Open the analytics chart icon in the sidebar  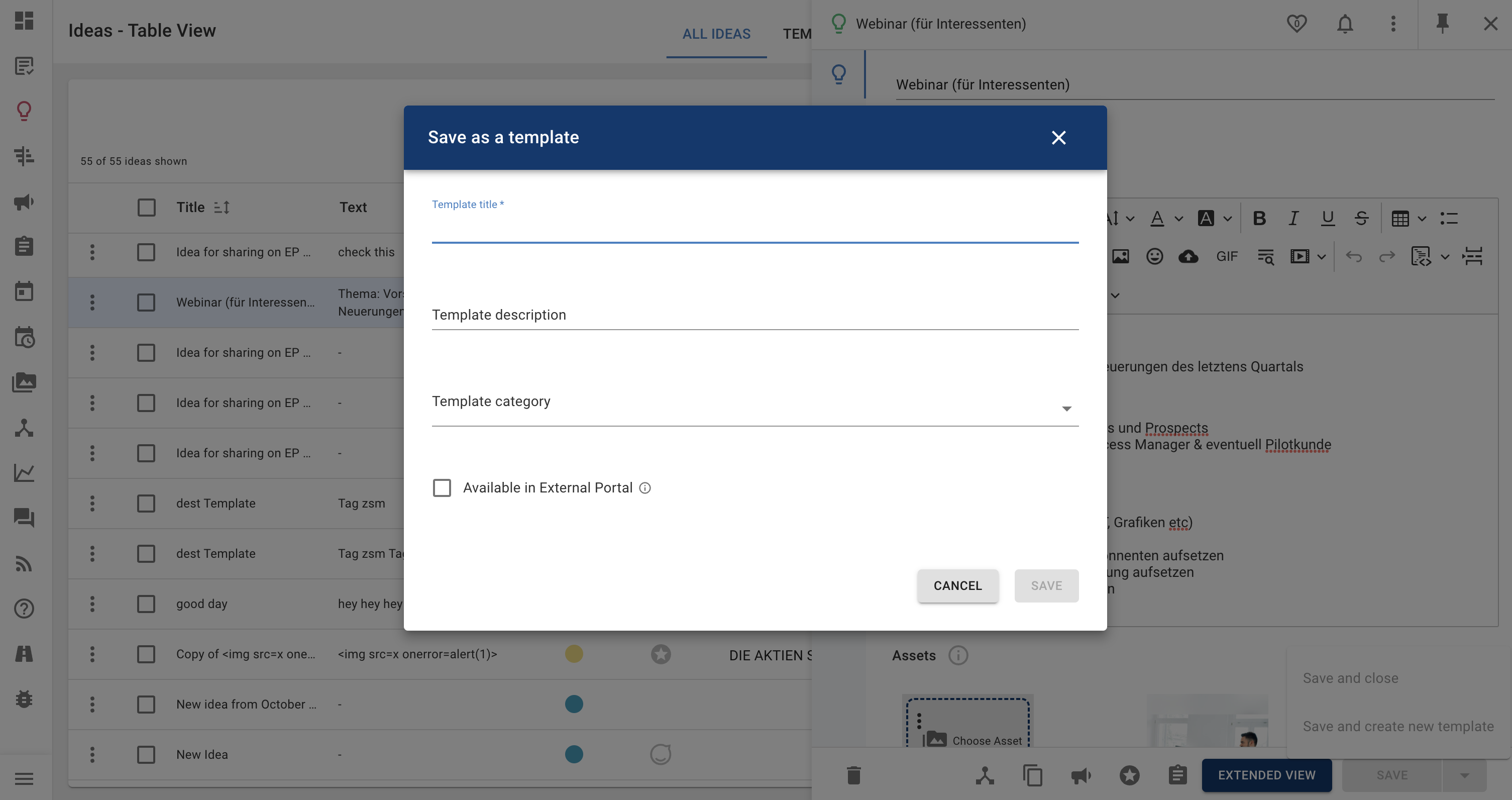(x=24, y=473)
